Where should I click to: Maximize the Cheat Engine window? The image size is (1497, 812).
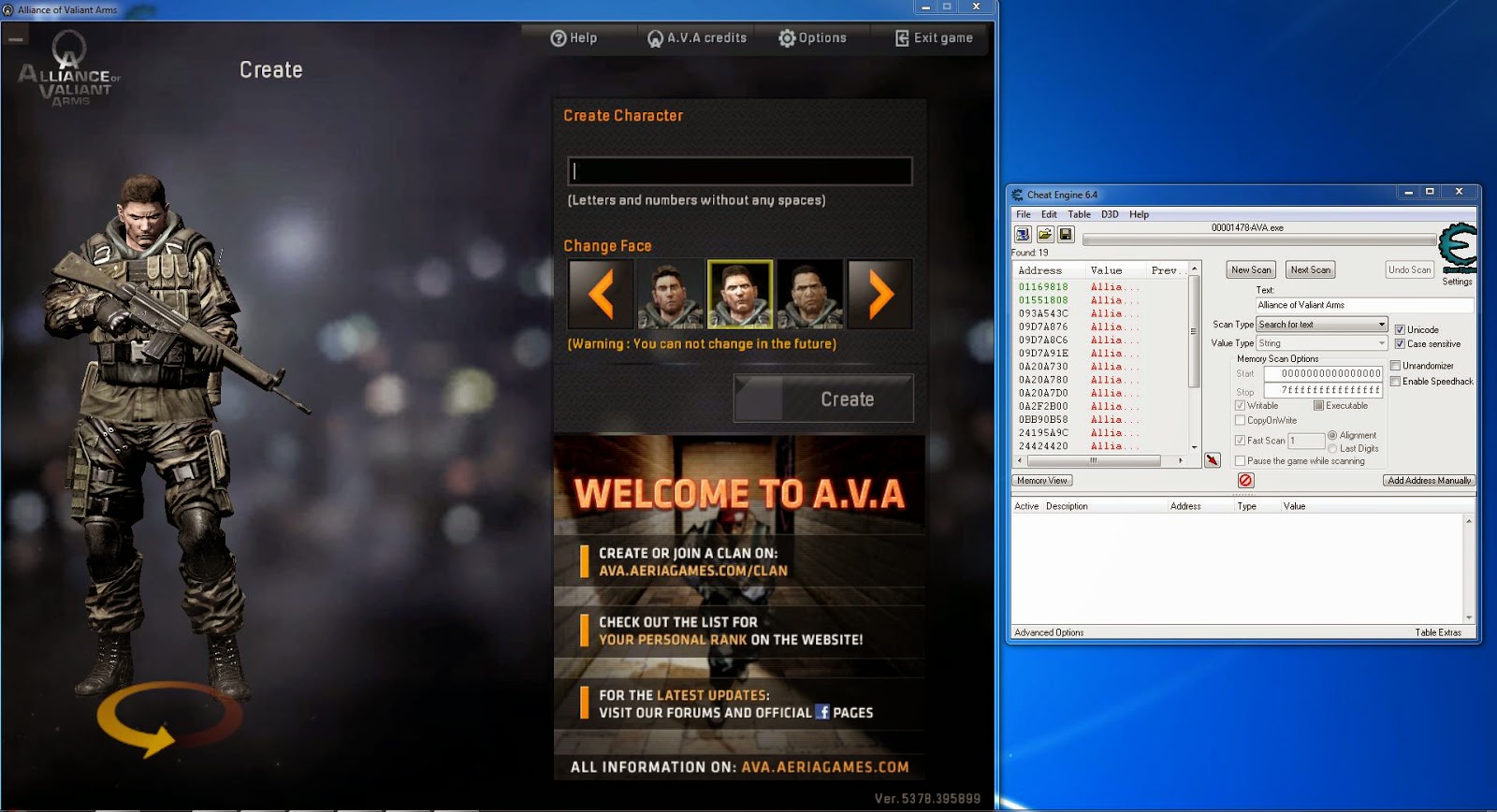[x=1430, y=192]
